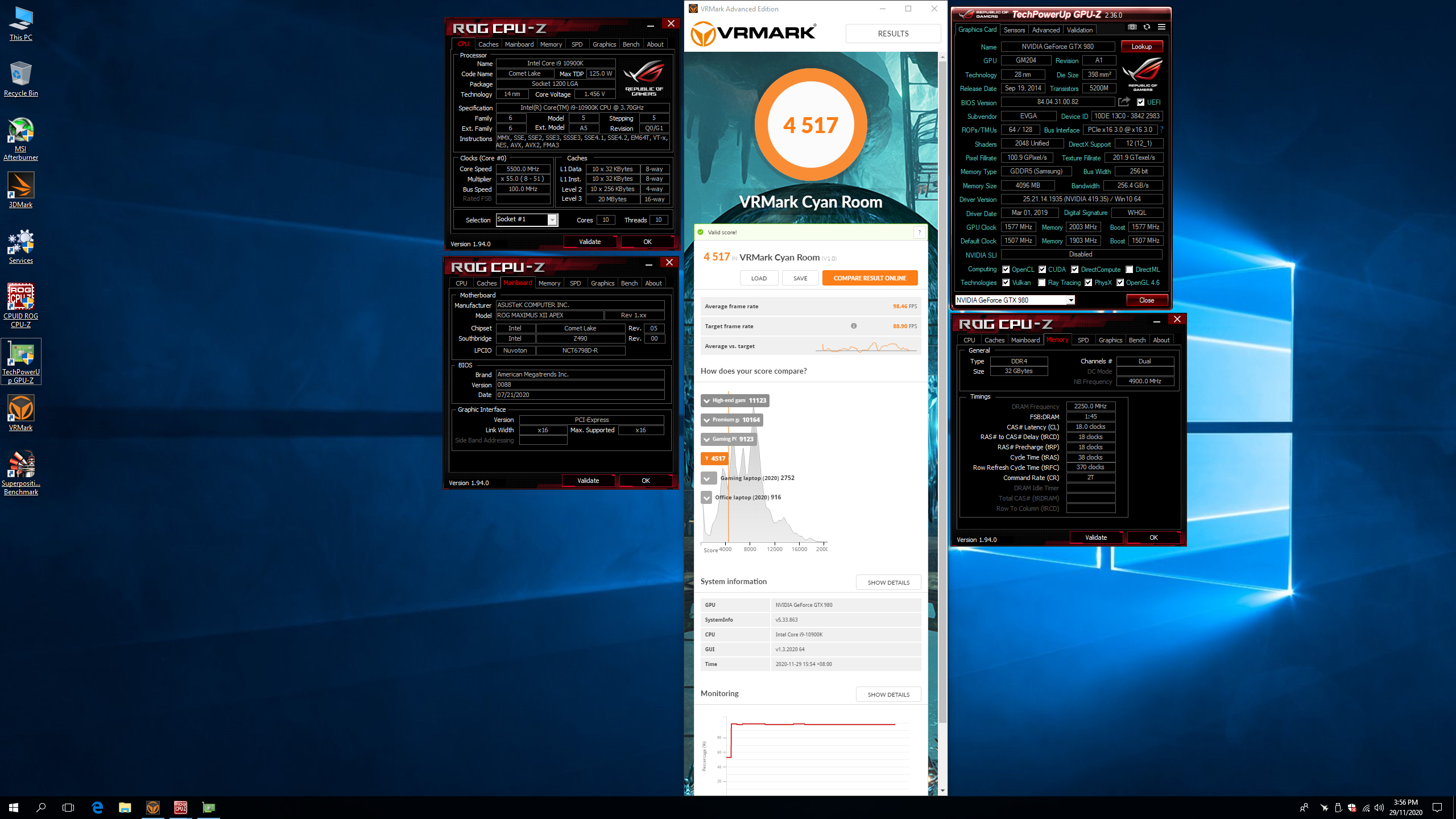Open Windows Start menu
Viewport: 1456px width, 819px height.
[x=14, y=808]
